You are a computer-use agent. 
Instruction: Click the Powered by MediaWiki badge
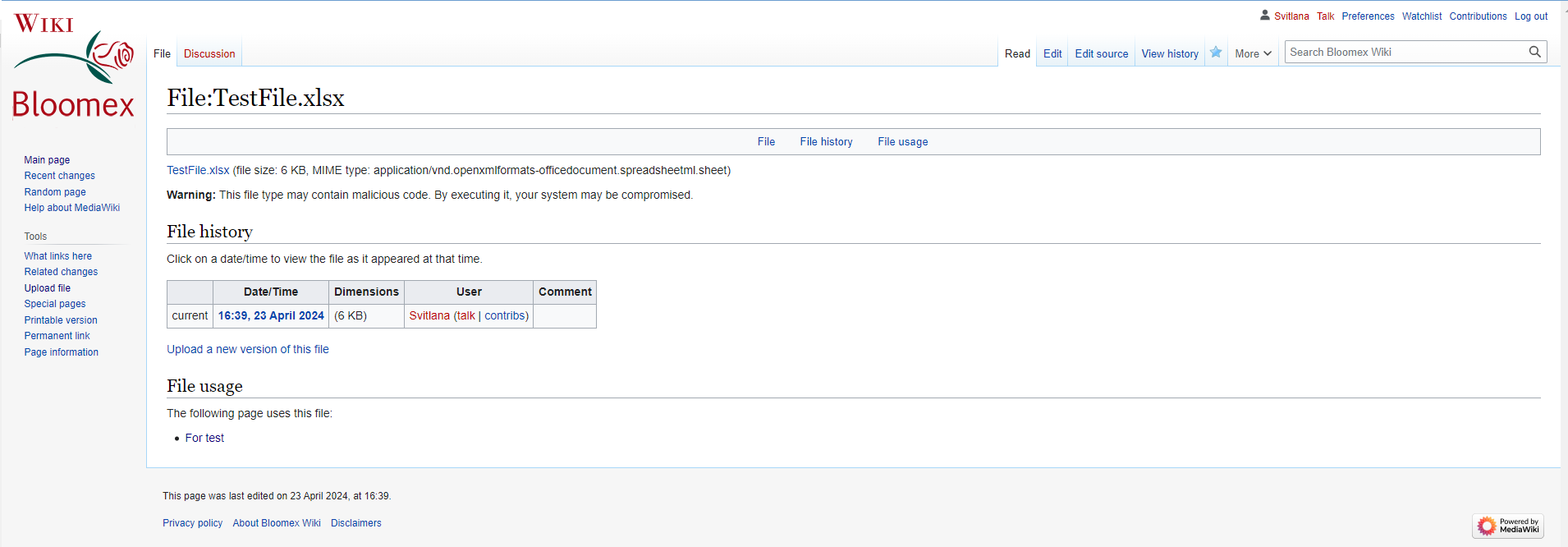1509,526
